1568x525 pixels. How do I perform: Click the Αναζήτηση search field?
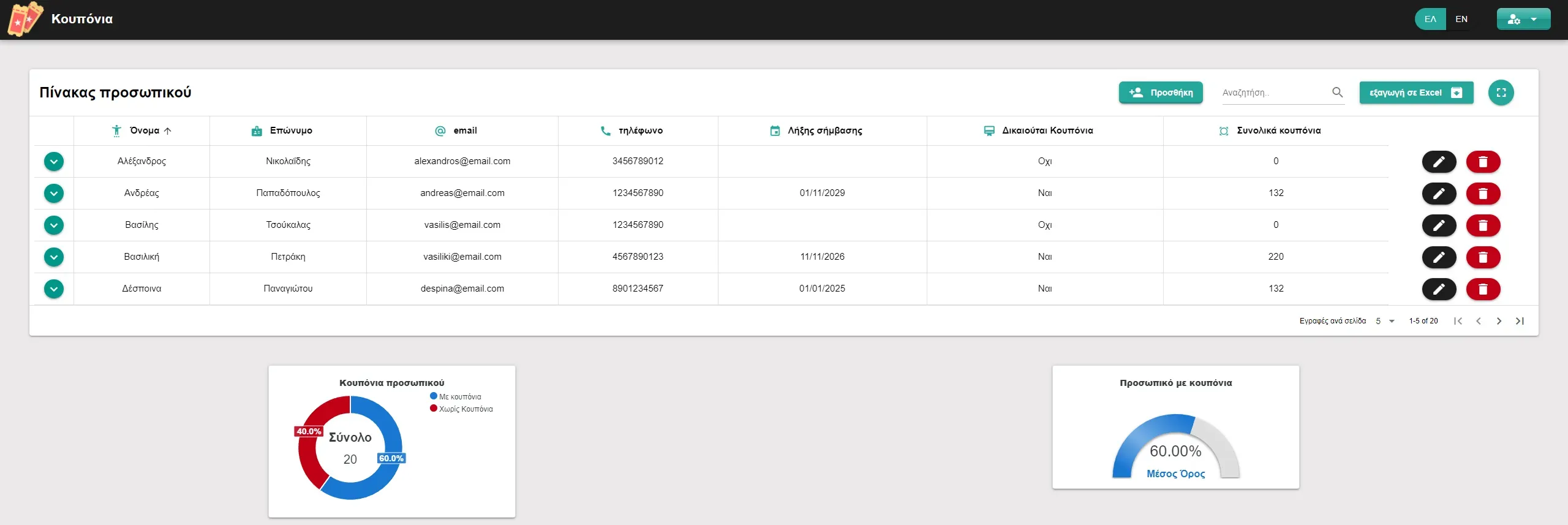point(1274,93)
